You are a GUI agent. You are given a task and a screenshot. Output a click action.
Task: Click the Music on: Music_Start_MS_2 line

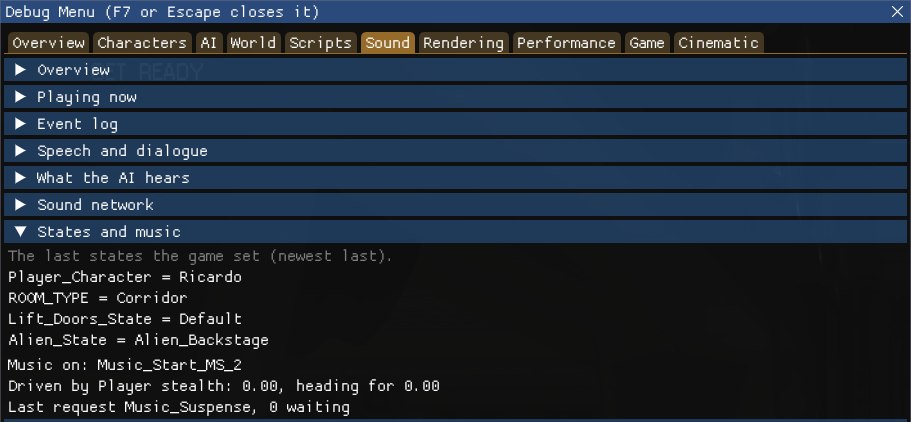click(124, 366)
